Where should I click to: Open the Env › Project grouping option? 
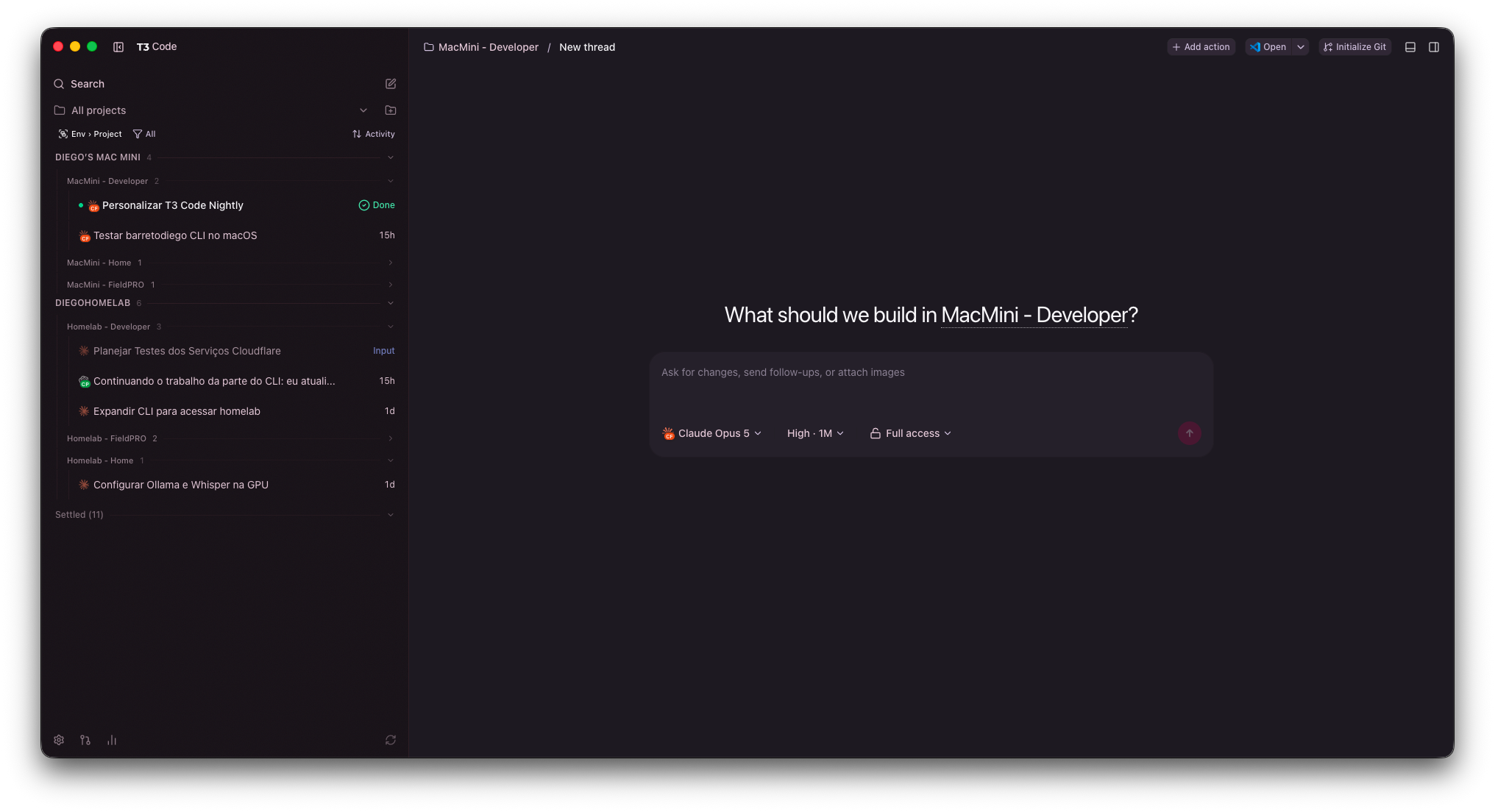[90, 134]
